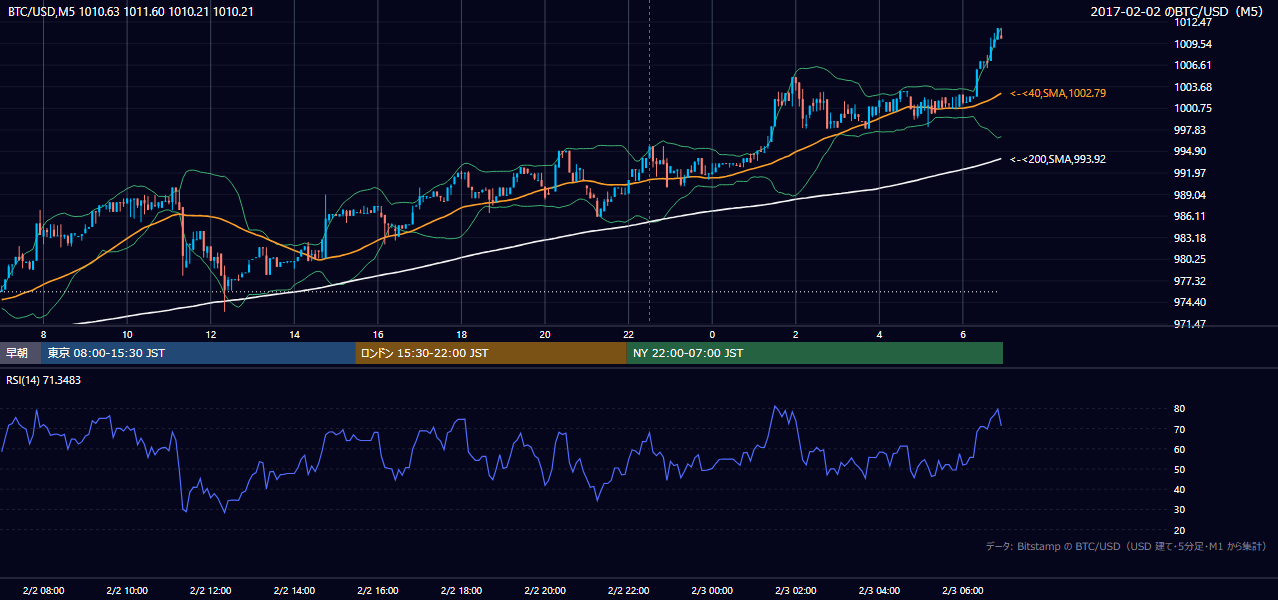The height and width of the screenshot is (600, 1278).
Task: Click the Bitstamp data source note
Action: point(1126,546)
